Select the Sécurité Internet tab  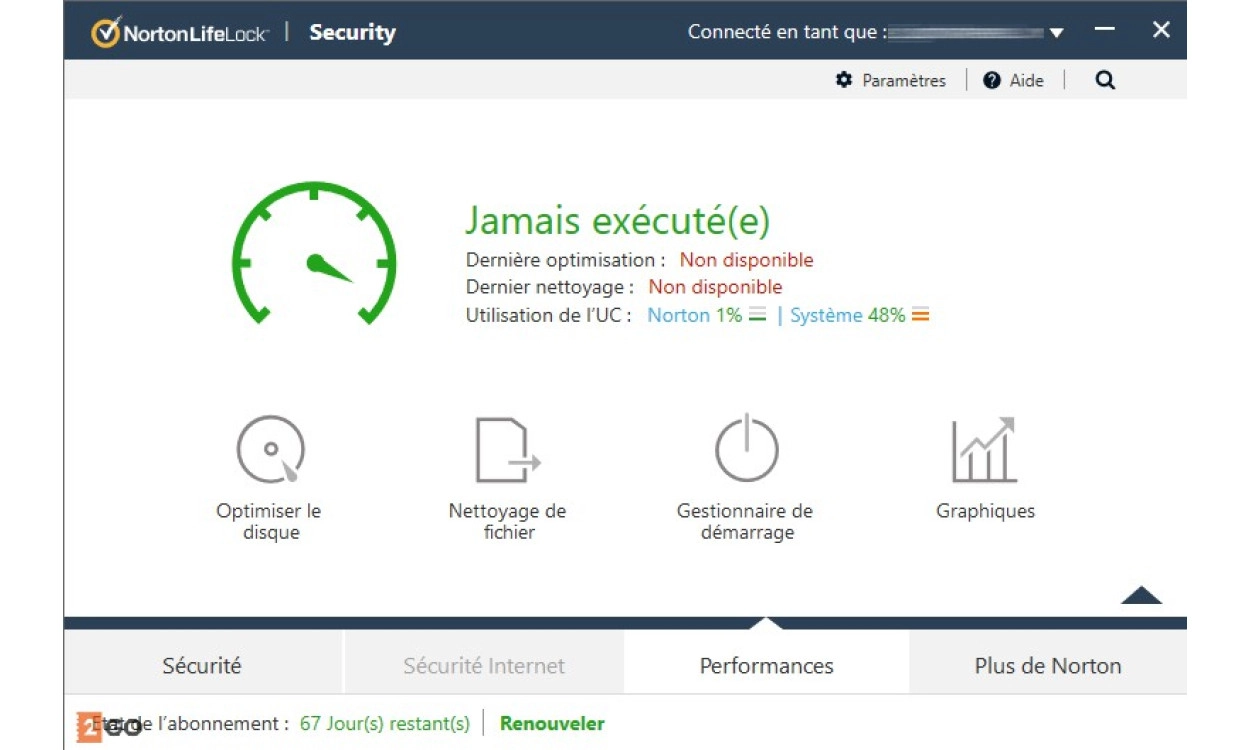coord(484,666)
